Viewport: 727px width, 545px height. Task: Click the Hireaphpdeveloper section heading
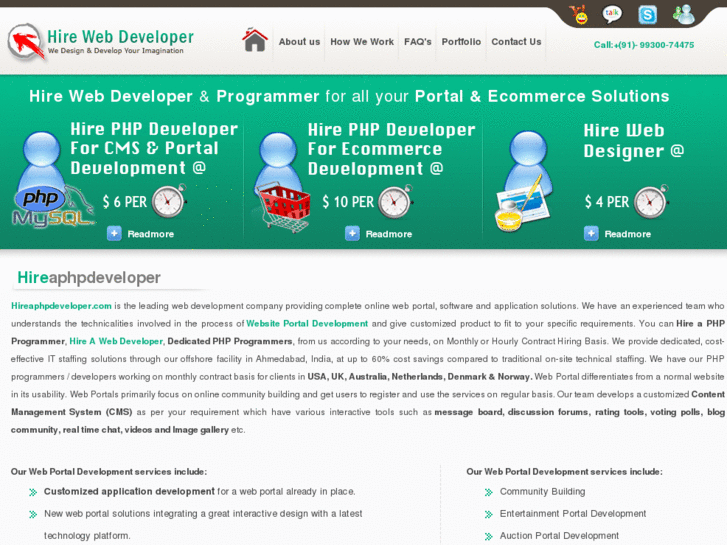(89, 278)
